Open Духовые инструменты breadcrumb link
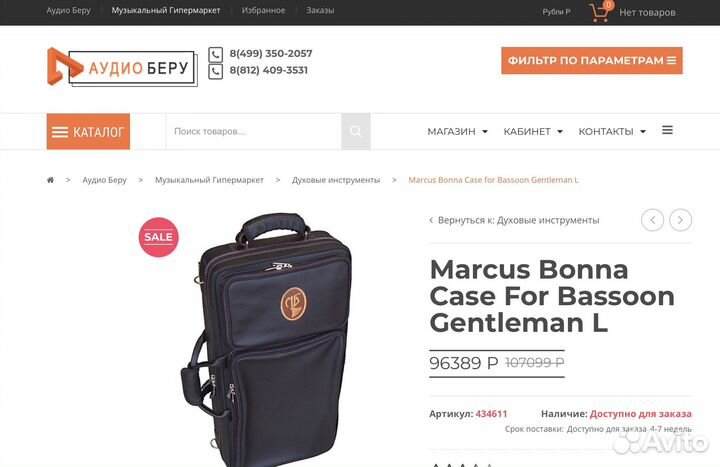 click(x=336, y=180)
